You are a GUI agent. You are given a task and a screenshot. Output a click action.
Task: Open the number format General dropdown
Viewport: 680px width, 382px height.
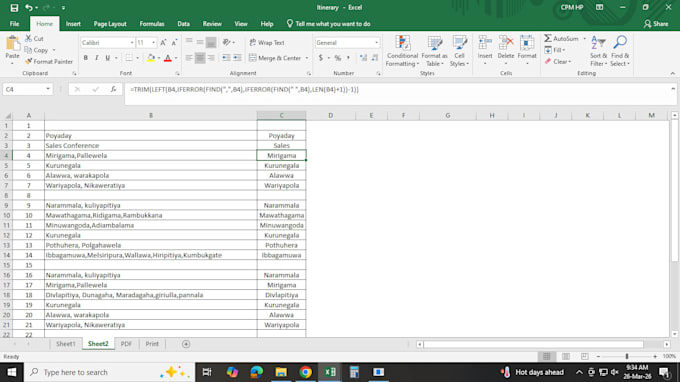tap(376, 42)
